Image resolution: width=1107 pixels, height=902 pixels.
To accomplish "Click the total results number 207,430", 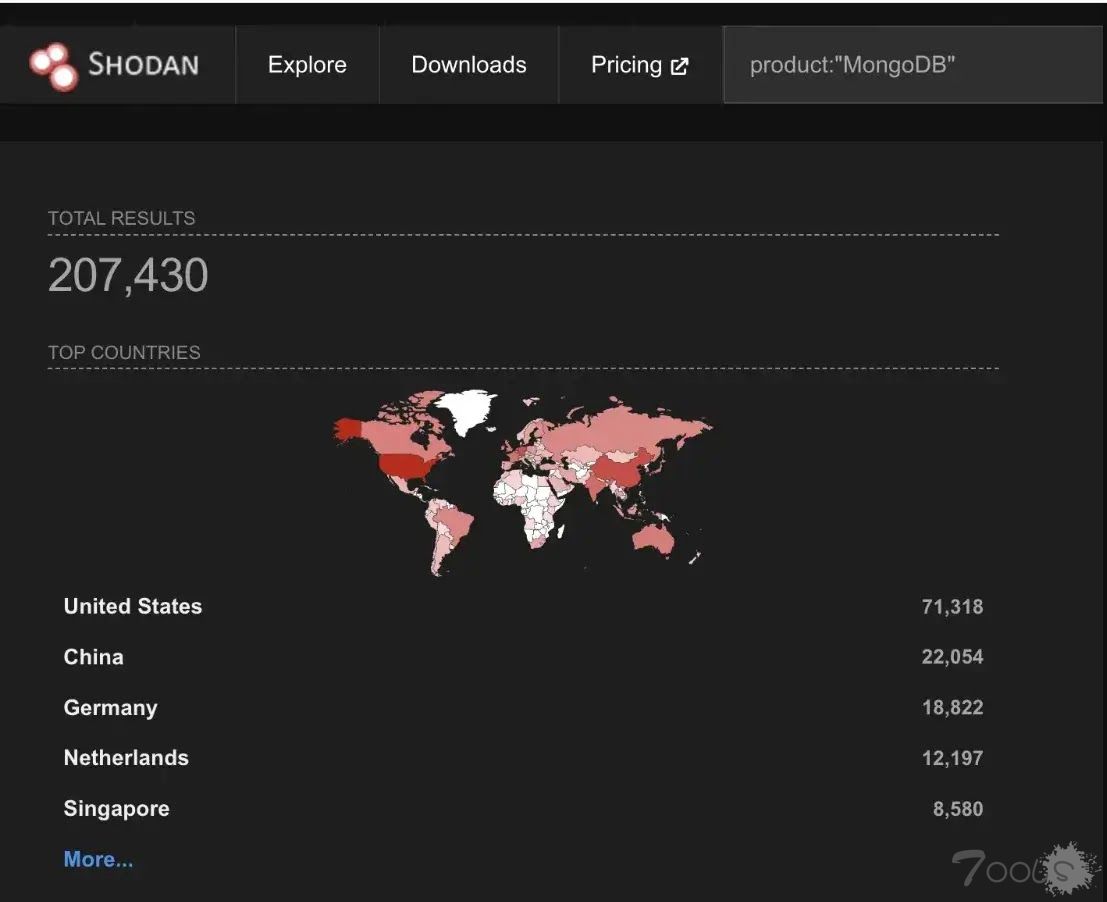I will (128, 276).
